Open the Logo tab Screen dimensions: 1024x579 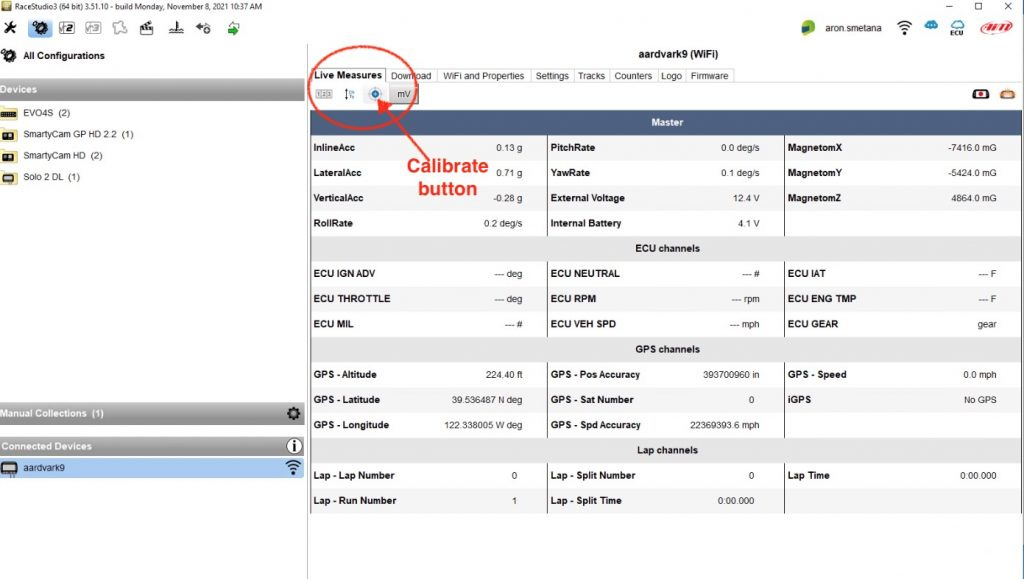[x=671, y=76]
